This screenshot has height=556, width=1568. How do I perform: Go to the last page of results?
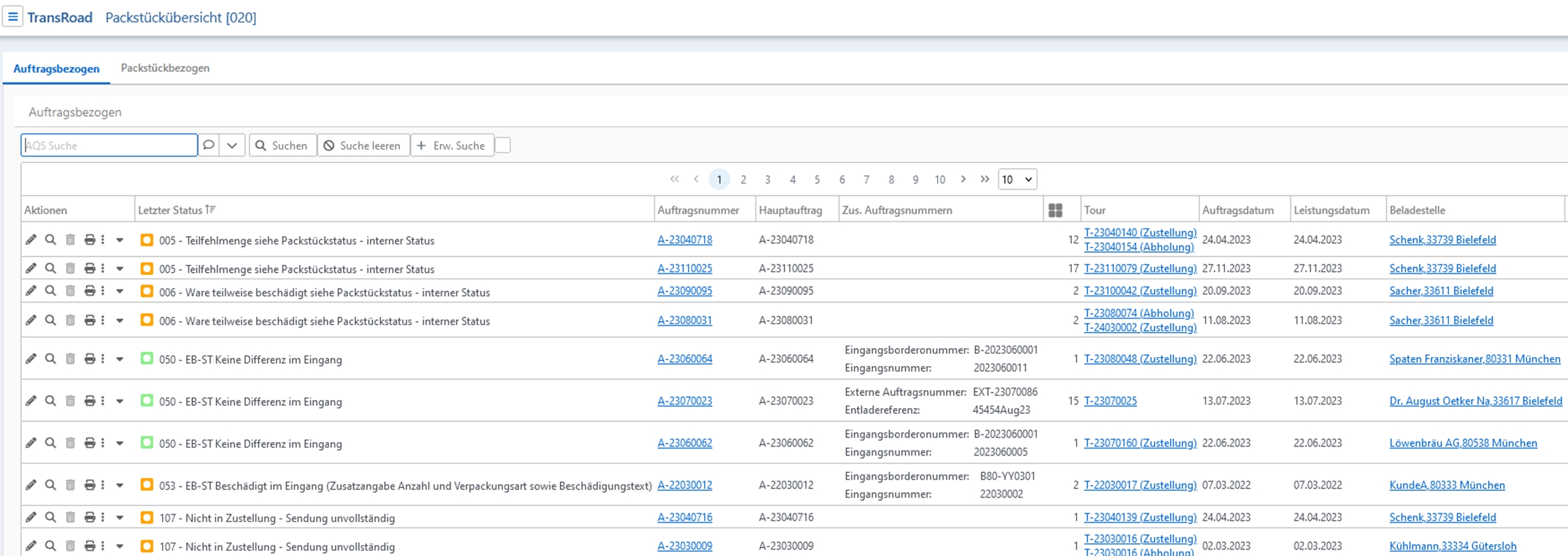coord(984,179)
